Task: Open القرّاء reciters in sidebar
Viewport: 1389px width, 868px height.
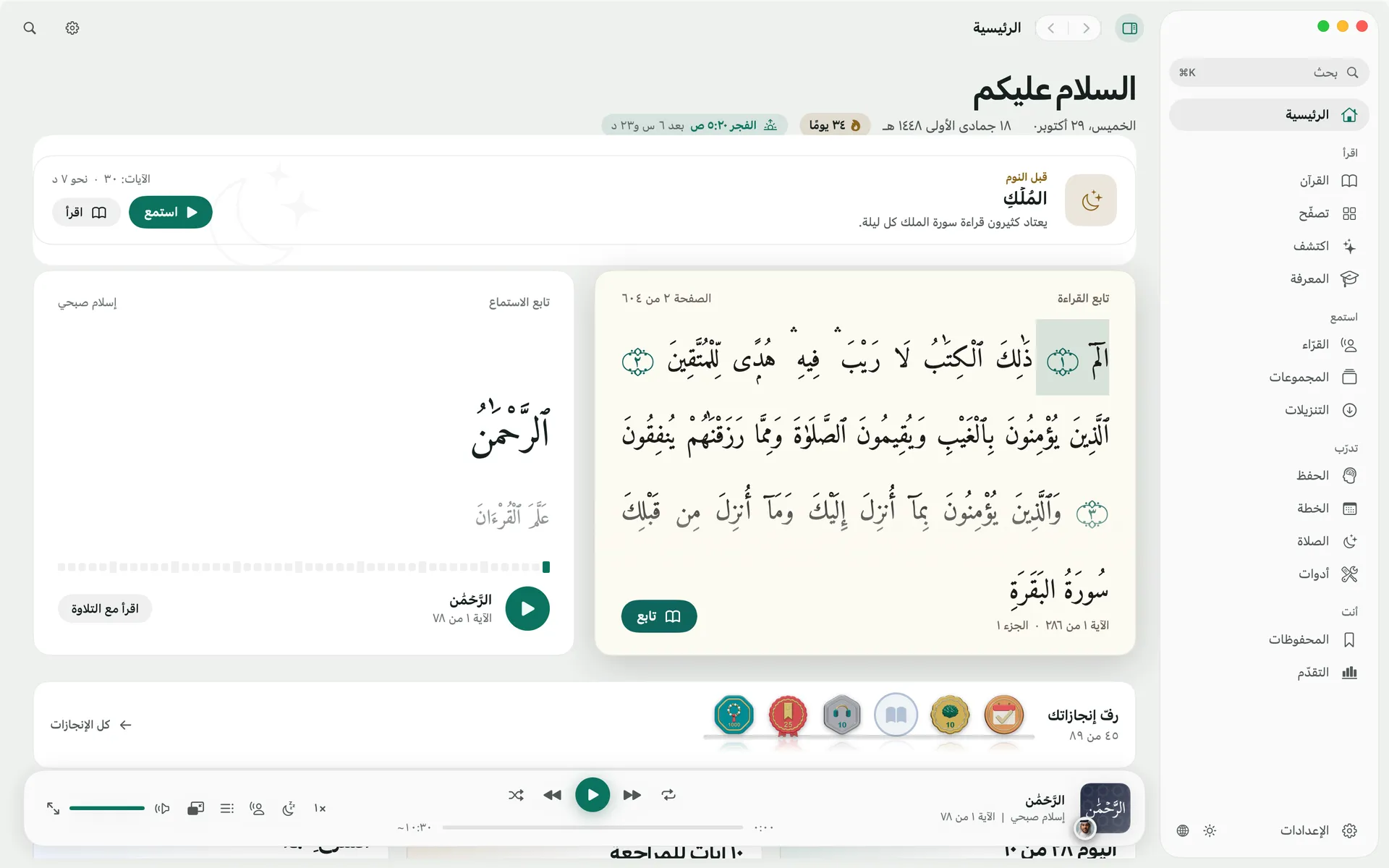Action: pos(1269,344)
